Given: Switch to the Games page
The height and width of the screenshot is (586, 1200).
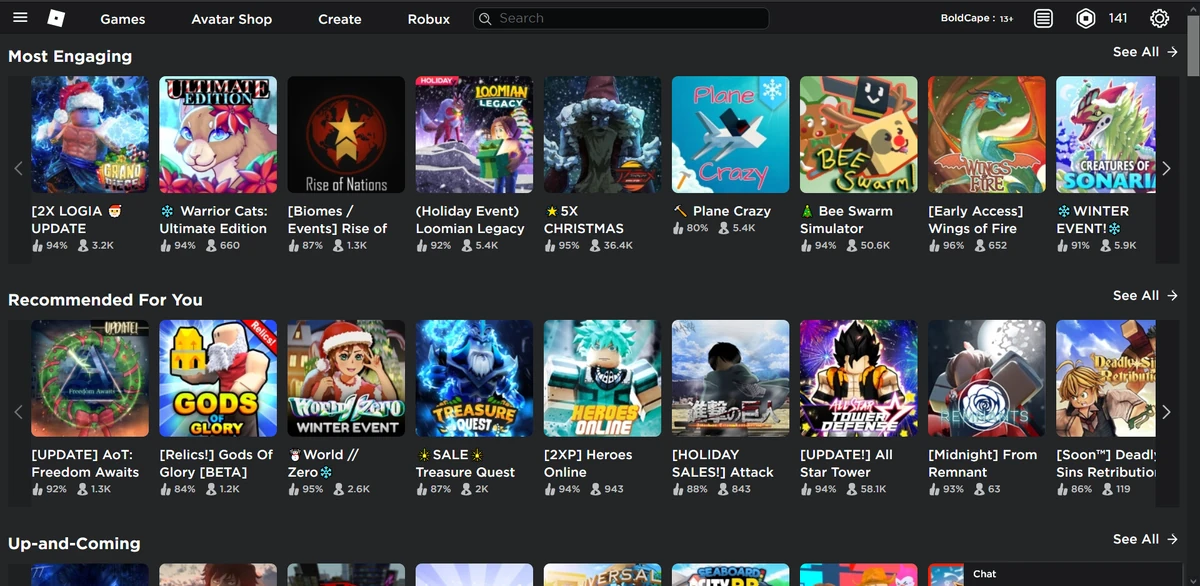Looking at the screenshot, I should [x=122, y=18].
